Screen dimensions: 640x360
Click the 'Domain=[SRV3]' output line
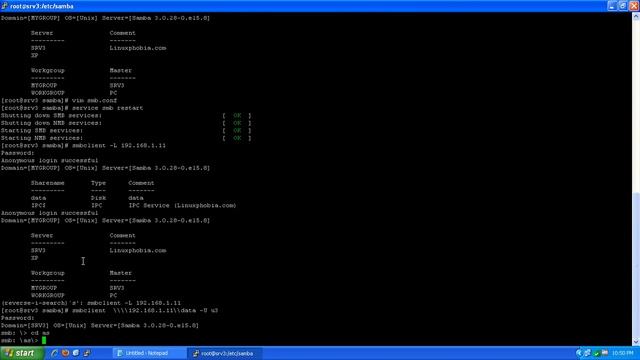click(x=100, y=325)
